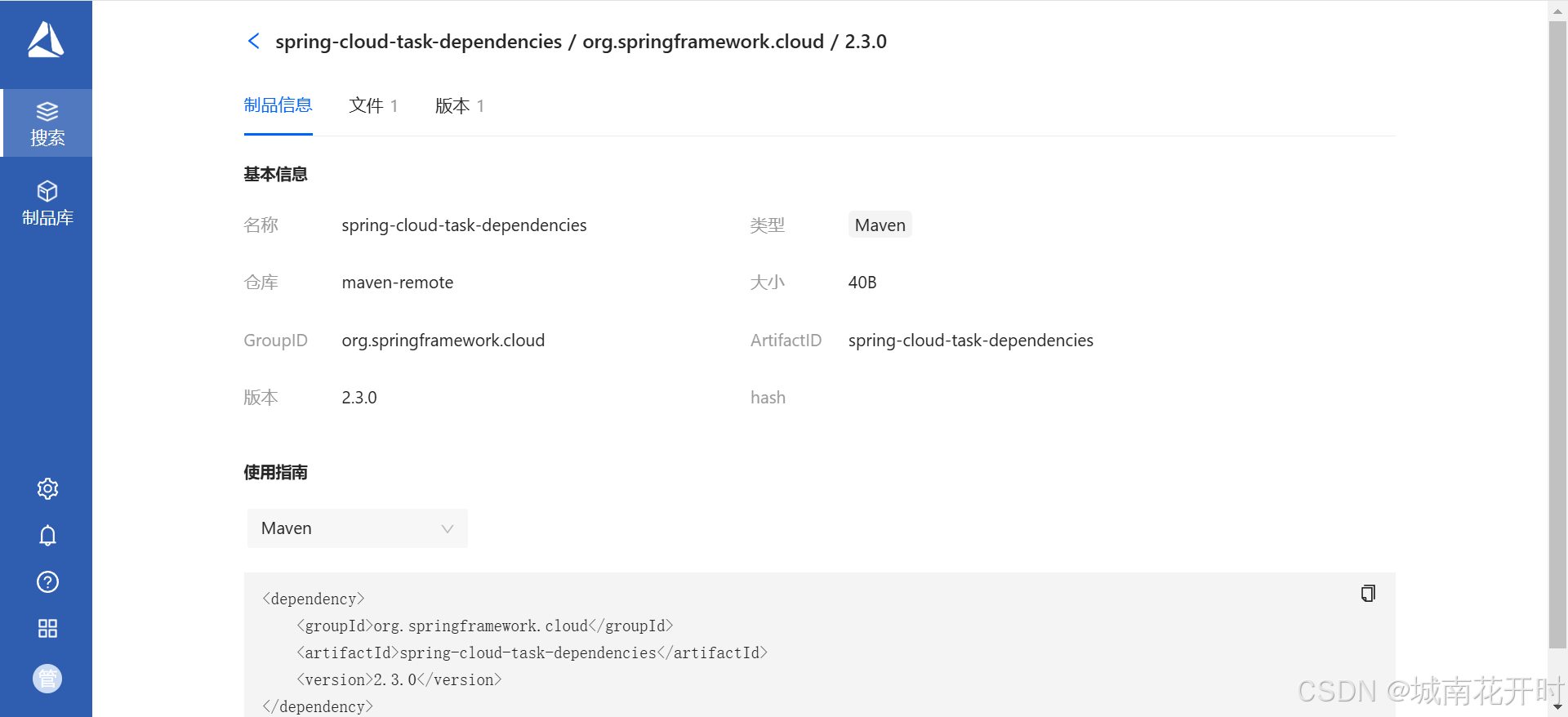Click the hash label
Screen dimensions: 1568x717
tap(768, 398)
